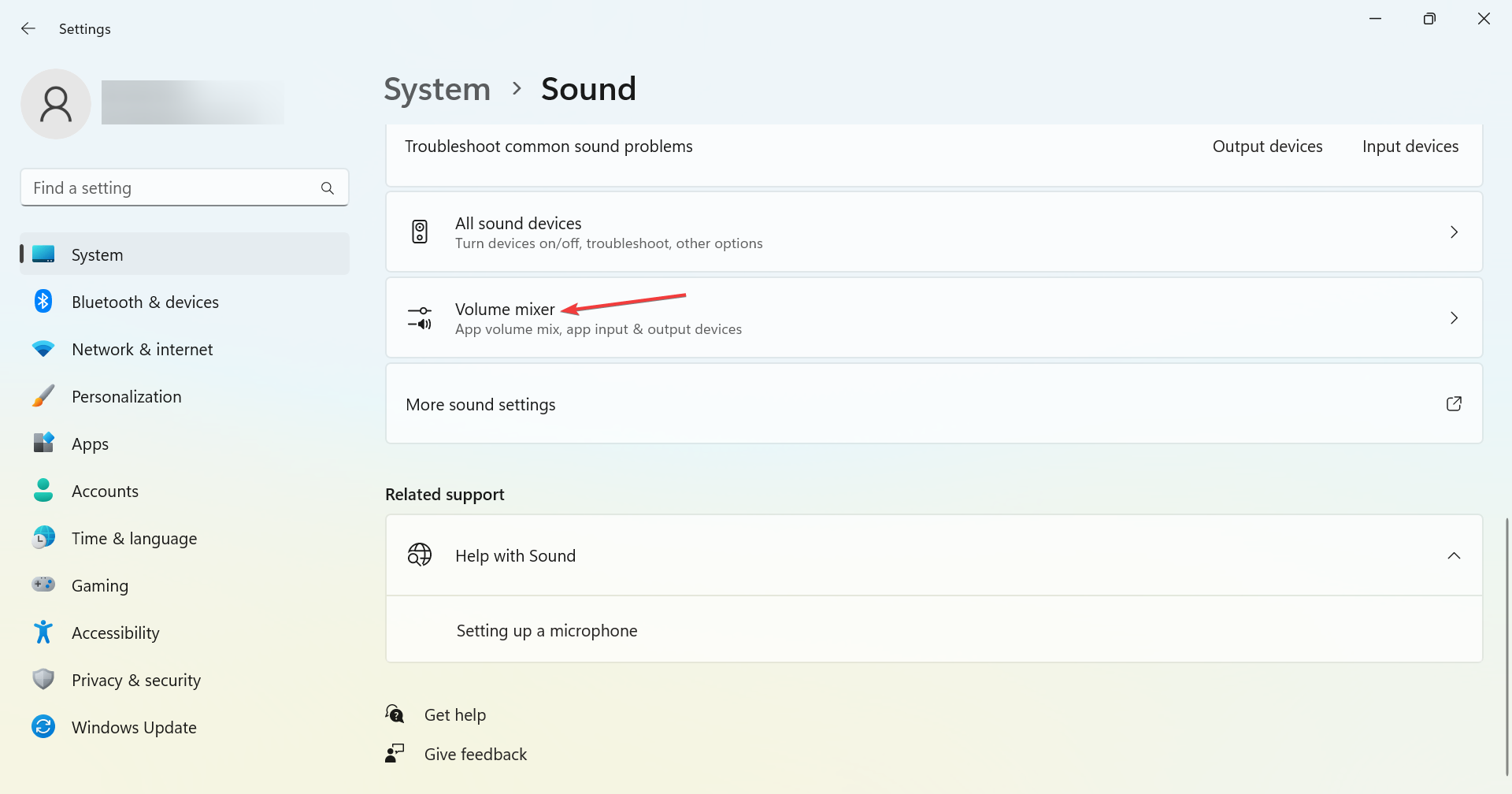Image resolution: width=1512 pixels, height=794 pixels.
Task: Navigate to System breadcrumb
Action: coord(437,89)
